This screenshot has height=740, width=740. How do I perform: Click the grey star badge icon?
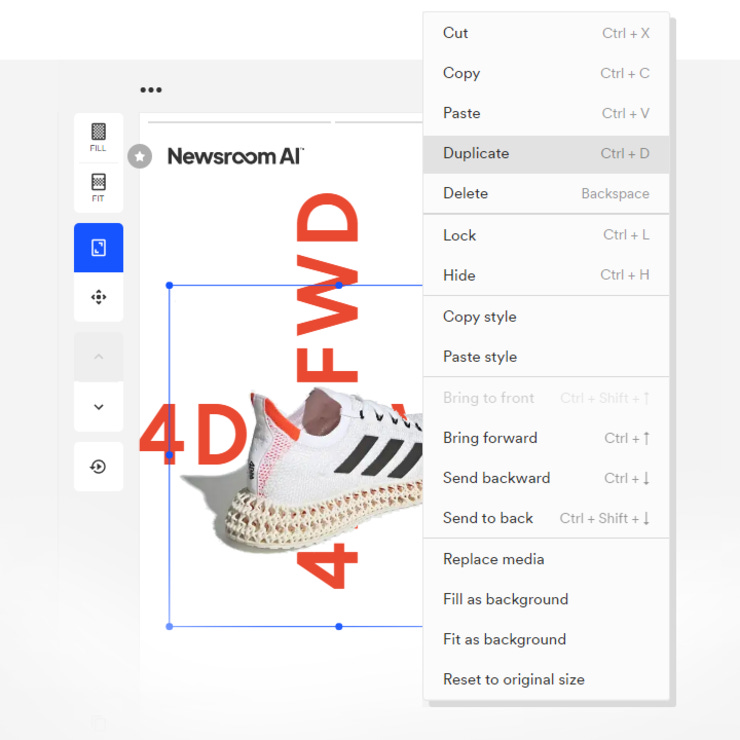tap(140, 156)
